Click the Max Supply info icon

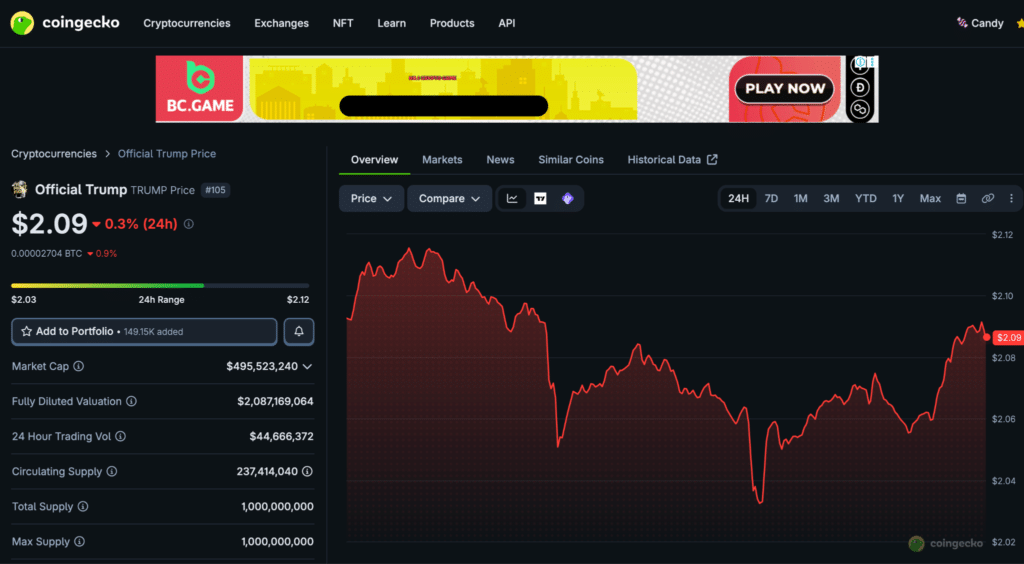click(x=79, y=542)
